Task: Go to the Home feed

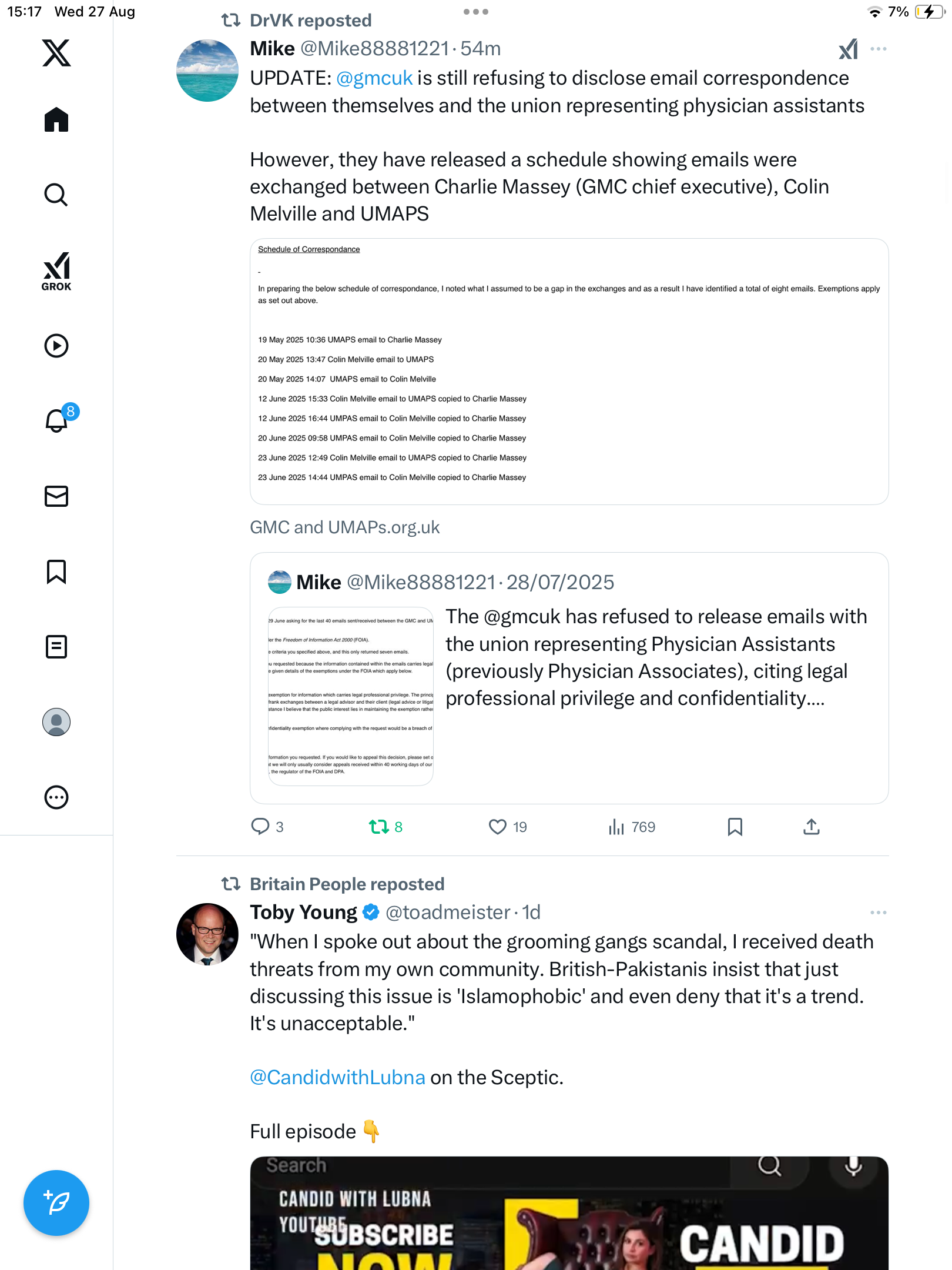Action: pyautogui.click(x=56, y=120)
